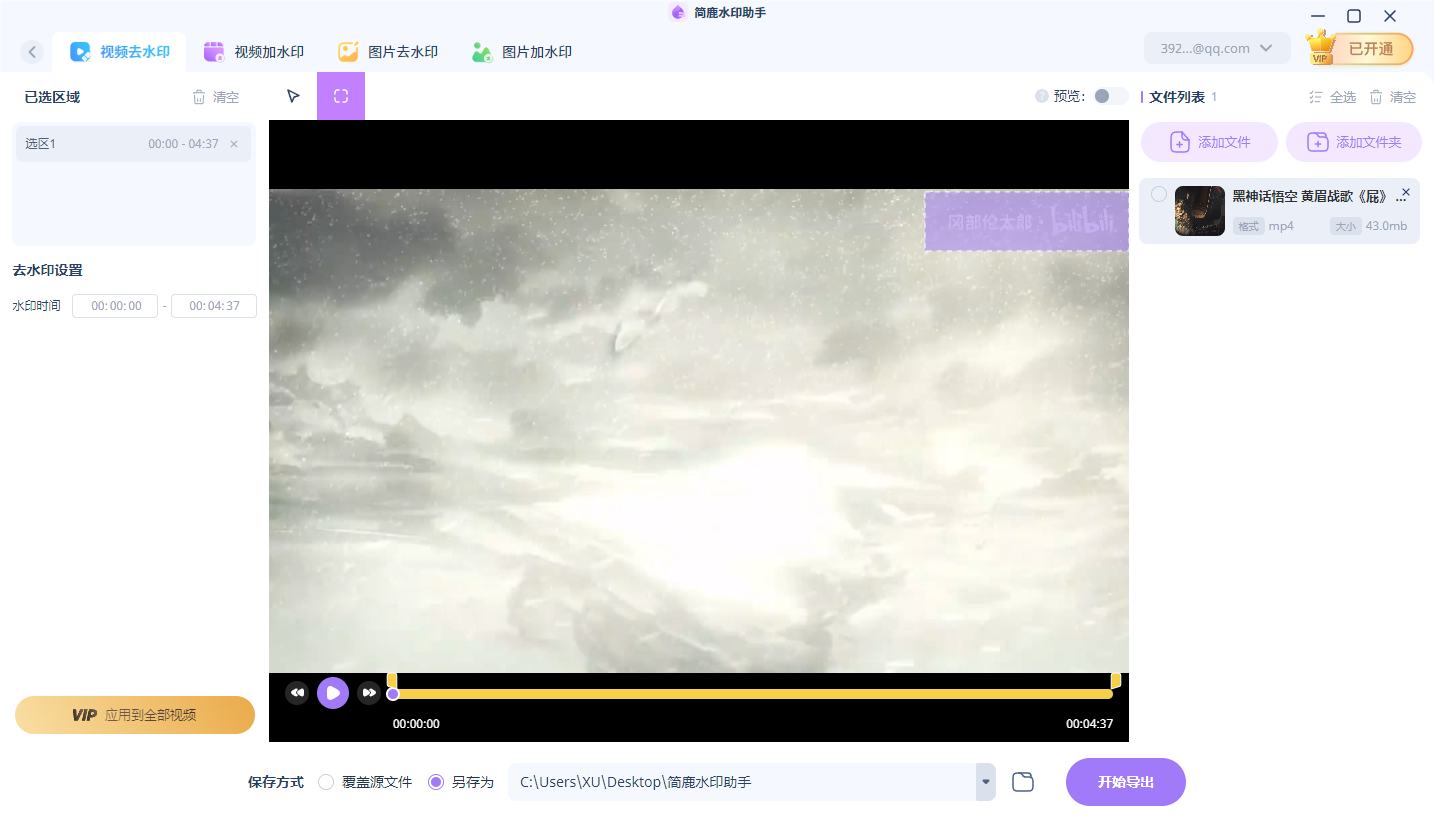Screen dimensions: 1434x822
Task: Expand the 392...@qq.com account dropdown
Action: pyautogui.click(x=1217, y=48)
